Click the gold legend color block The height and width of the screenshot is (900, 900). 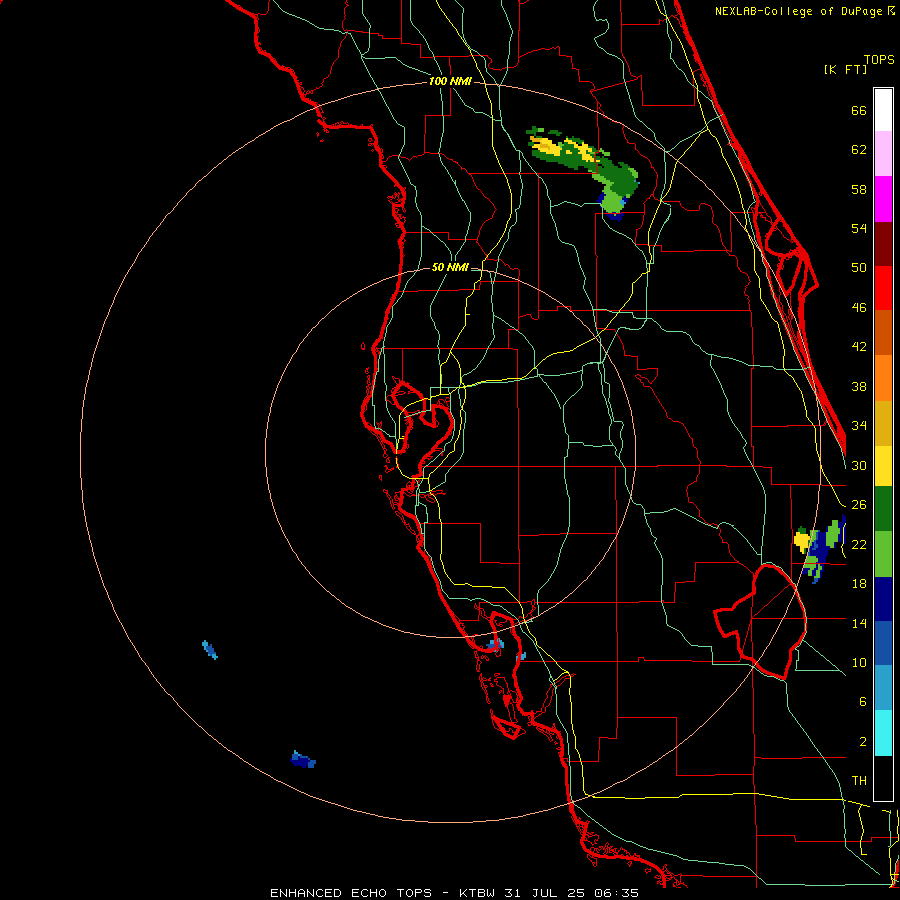coord(883,423)
